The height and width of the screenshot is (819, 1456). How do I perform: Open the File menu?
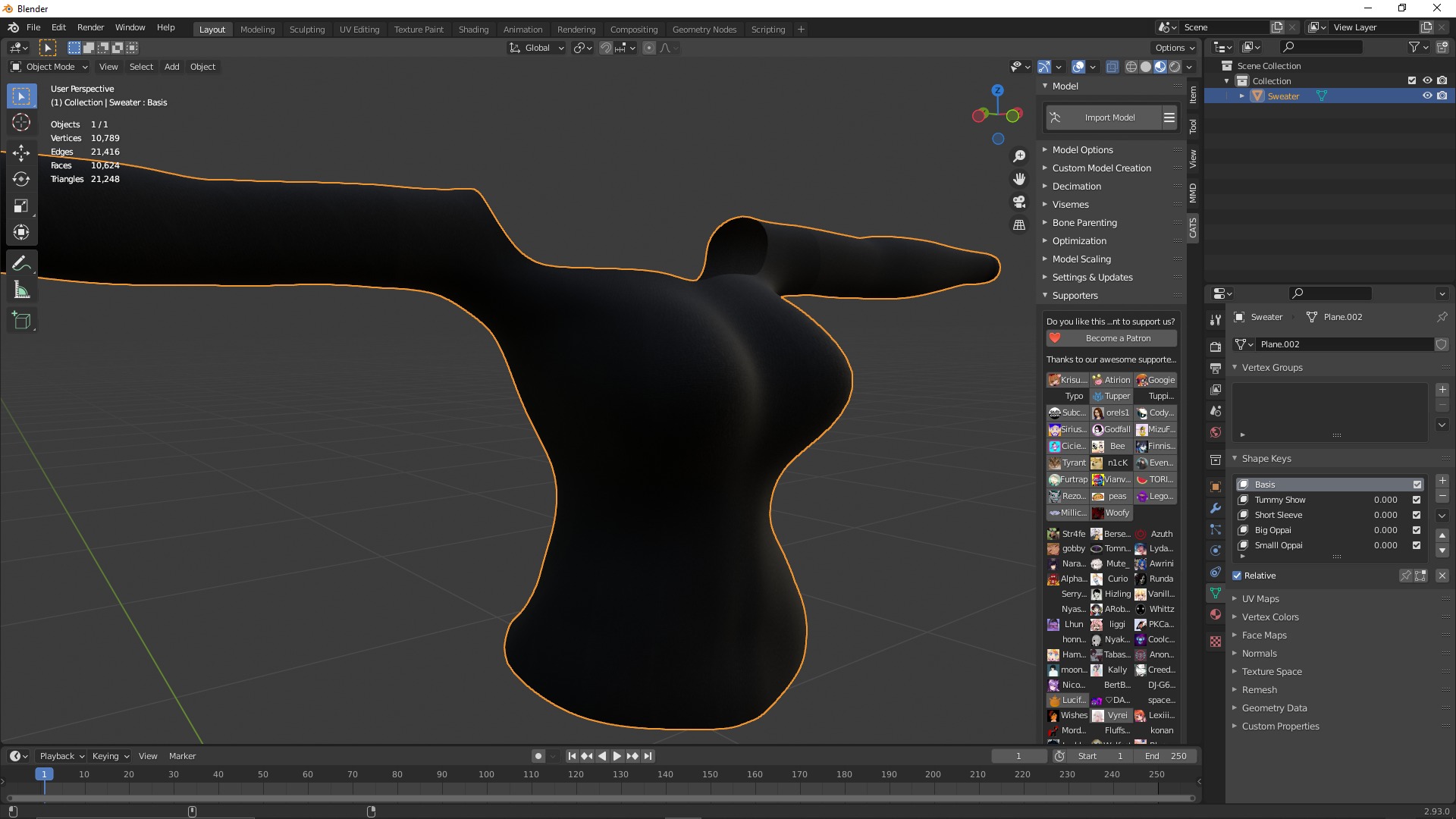click(x=33, y=27)
